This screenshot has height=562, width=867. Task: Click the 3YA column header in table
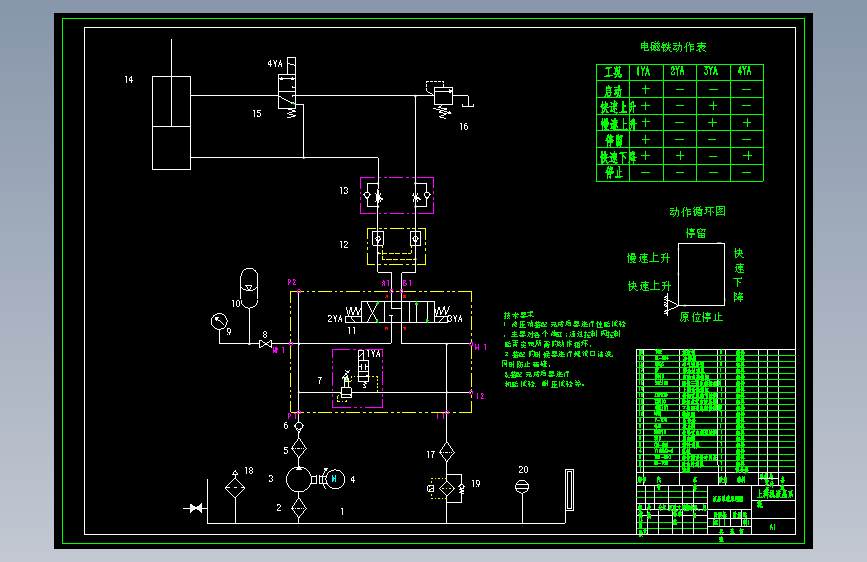(x=711, y=71)
